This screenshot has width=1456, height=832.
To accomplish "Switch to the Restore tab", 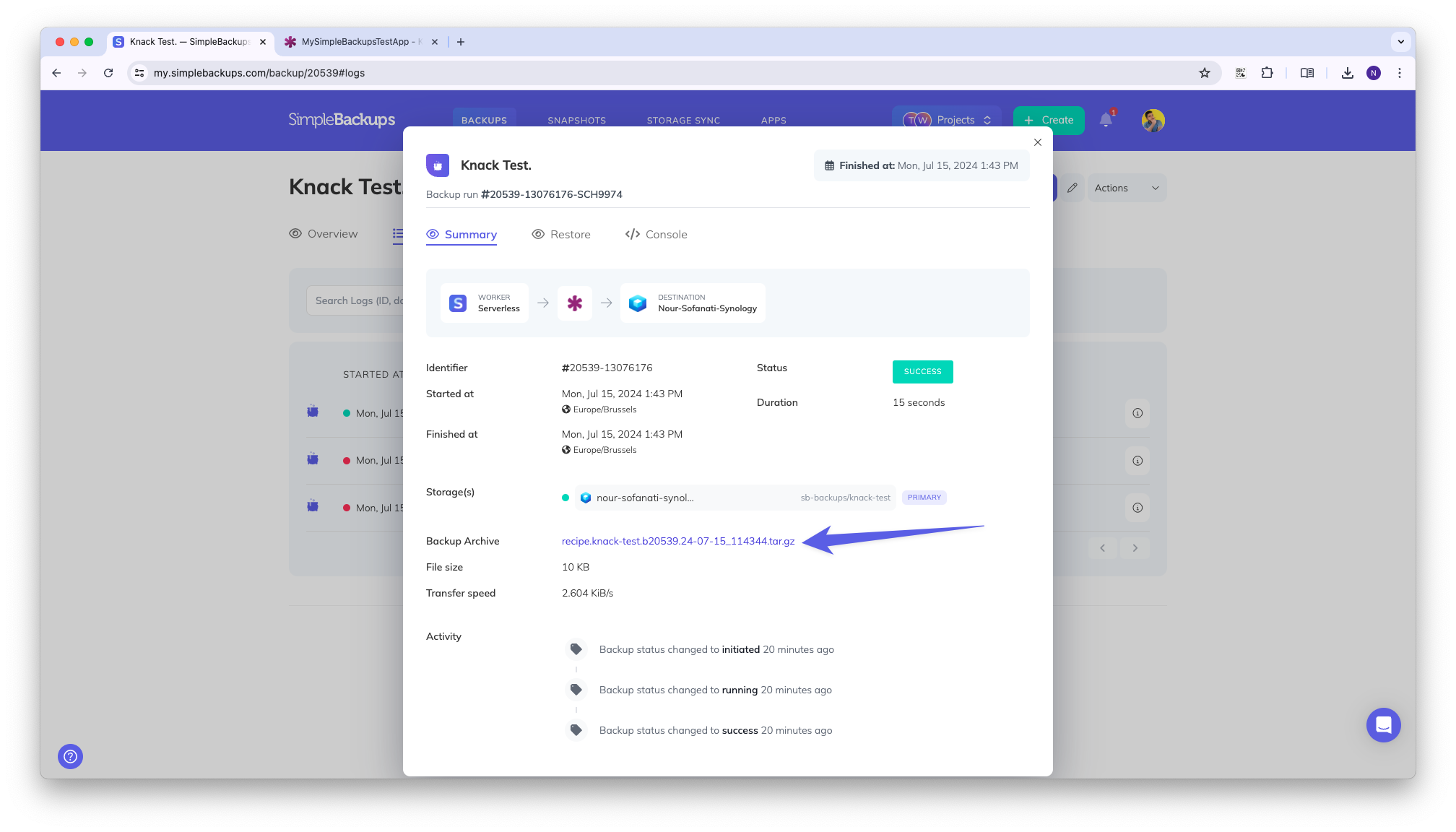I will click(561, 235).
